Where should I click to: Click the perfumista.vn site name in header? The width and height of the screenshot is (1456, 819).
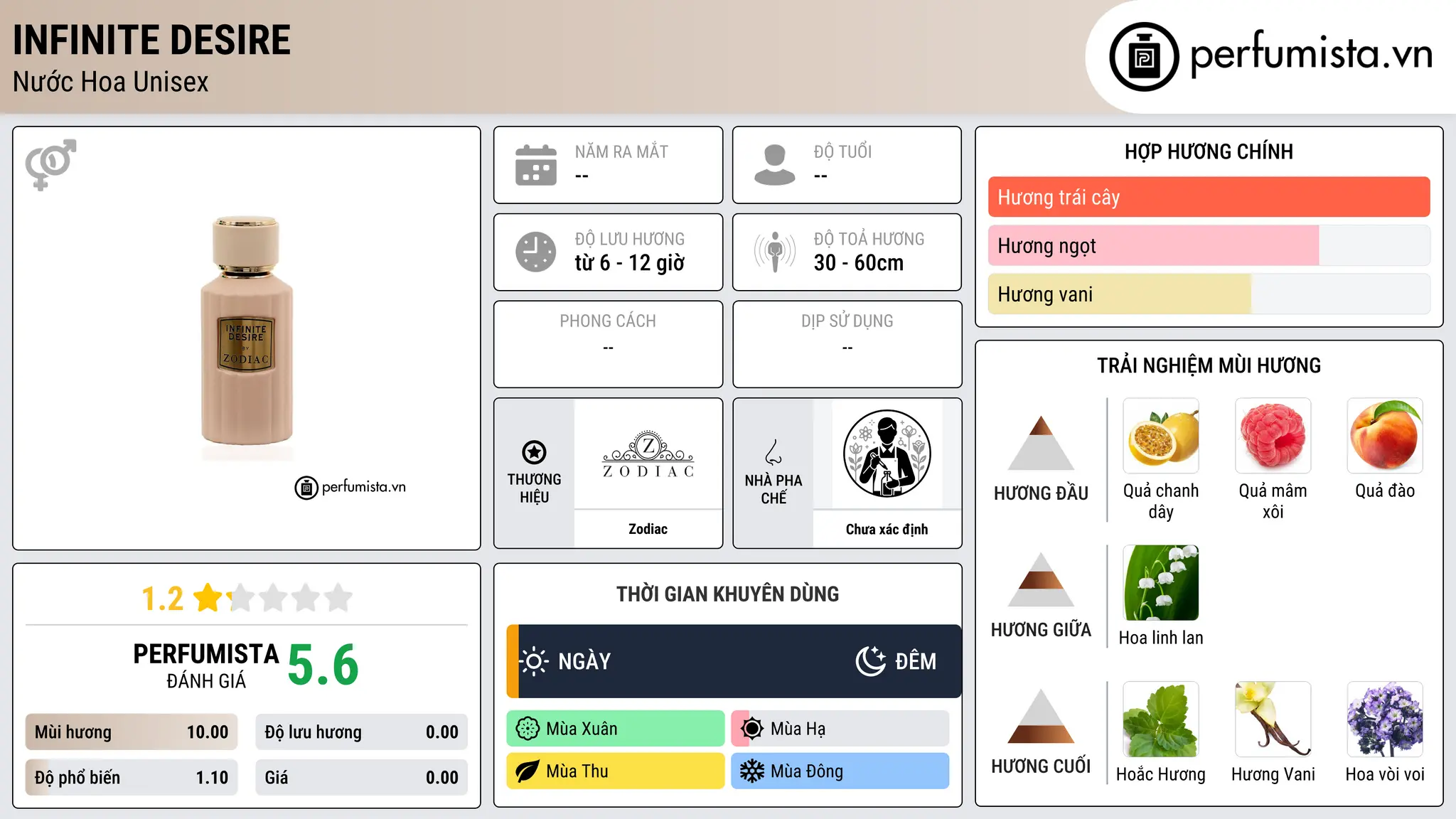[1311, 54]
